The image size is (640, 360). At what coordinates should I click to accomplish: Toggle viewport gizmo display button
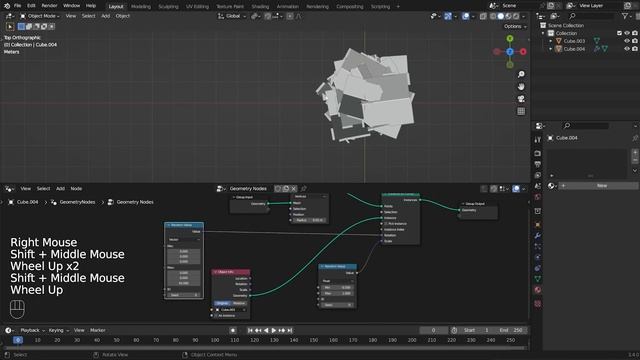448,16
